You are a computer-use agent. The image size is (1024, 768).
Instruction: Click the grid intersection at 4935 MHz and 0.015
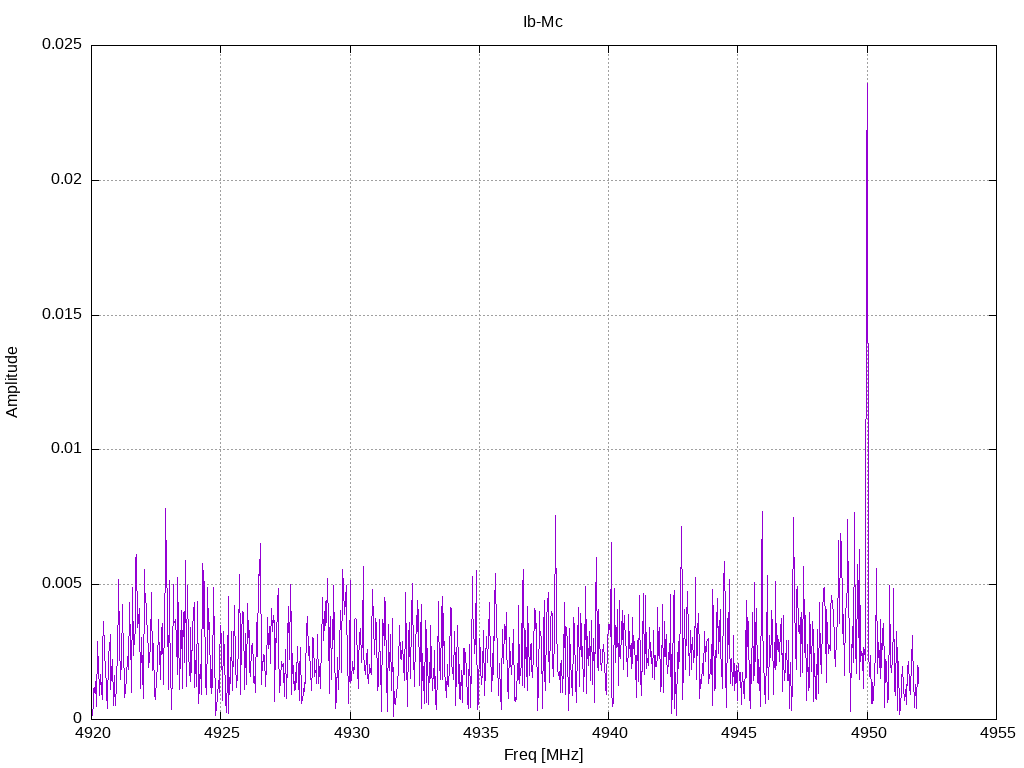[x=479, y=315]
